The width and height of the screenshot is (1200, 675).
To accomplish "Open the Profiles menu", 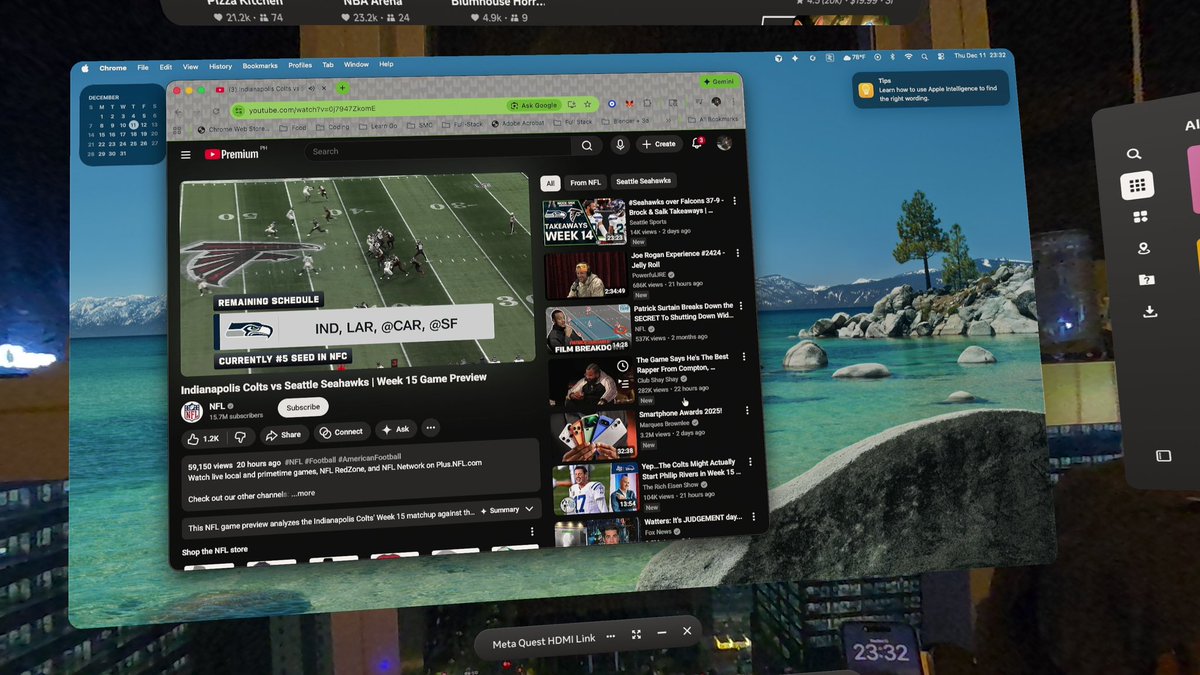I will pos(300,65).
